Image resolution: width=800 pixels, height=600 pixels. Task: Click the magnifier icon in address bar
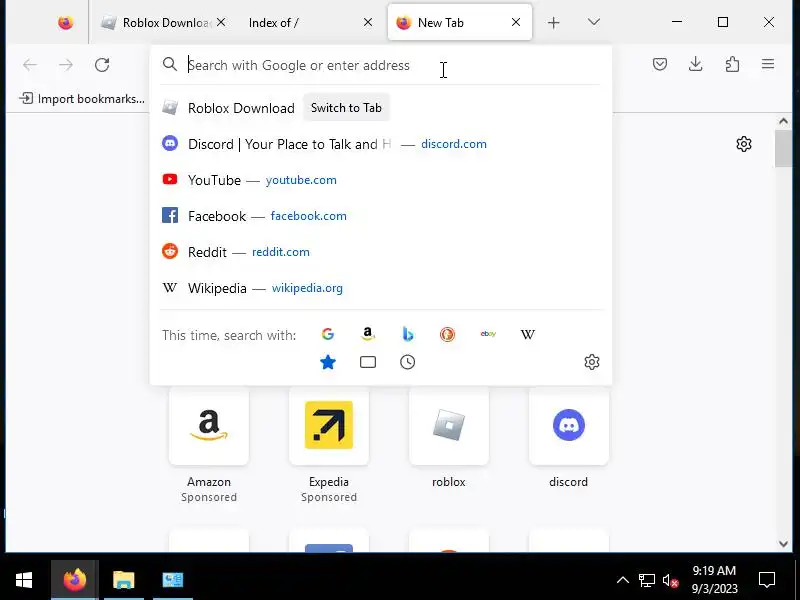pyautogui.click(x=169, y=64)
